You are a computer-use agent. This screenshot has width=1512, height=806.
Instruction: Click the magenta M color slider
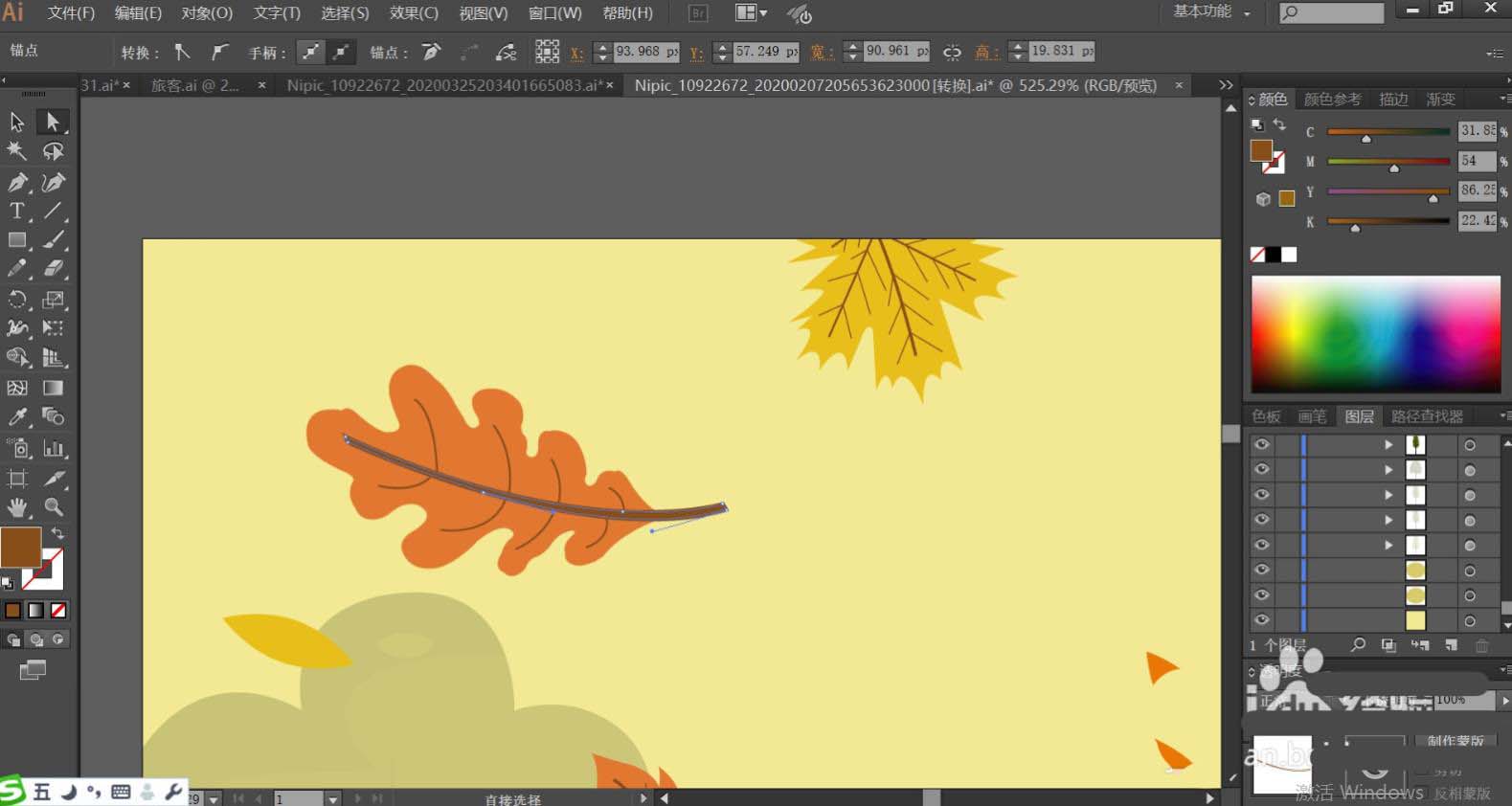tap(1388, 161)
